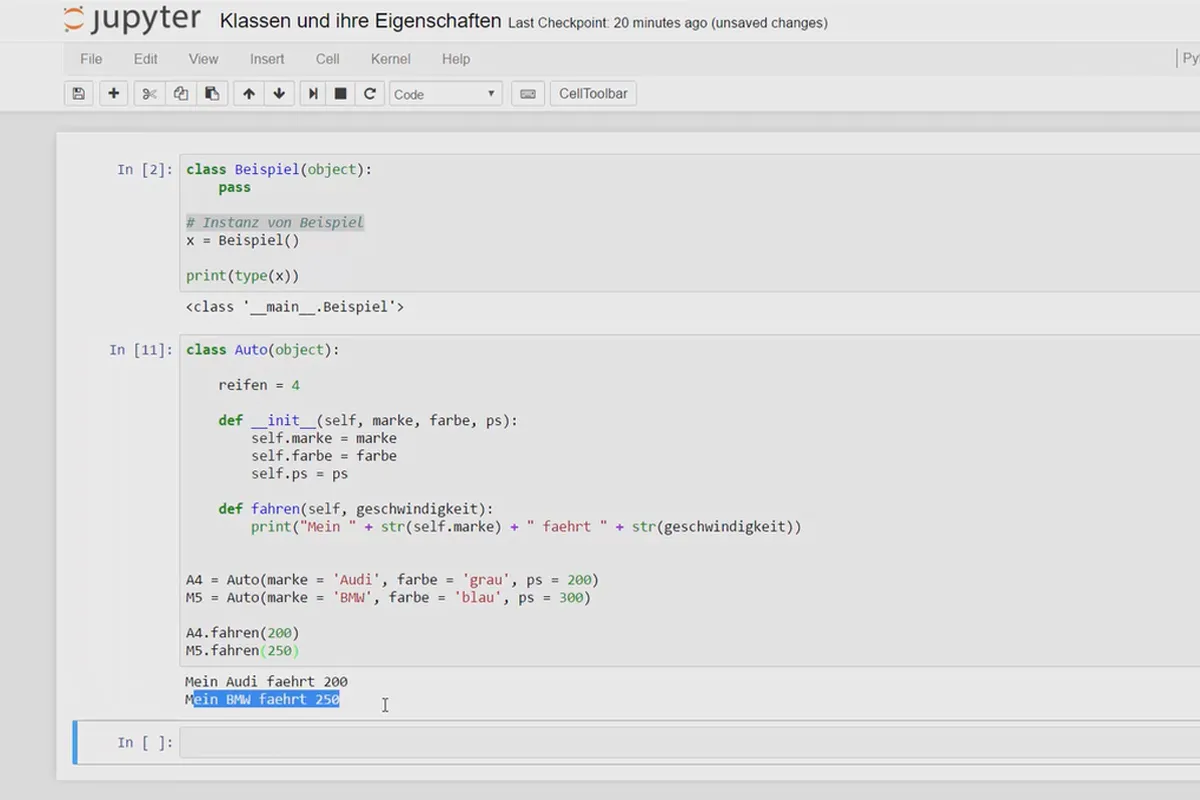Save and checkpoint the notebook
Image resolution: width=1200 pixels, height=800 pixels.
tap(79, 94)
